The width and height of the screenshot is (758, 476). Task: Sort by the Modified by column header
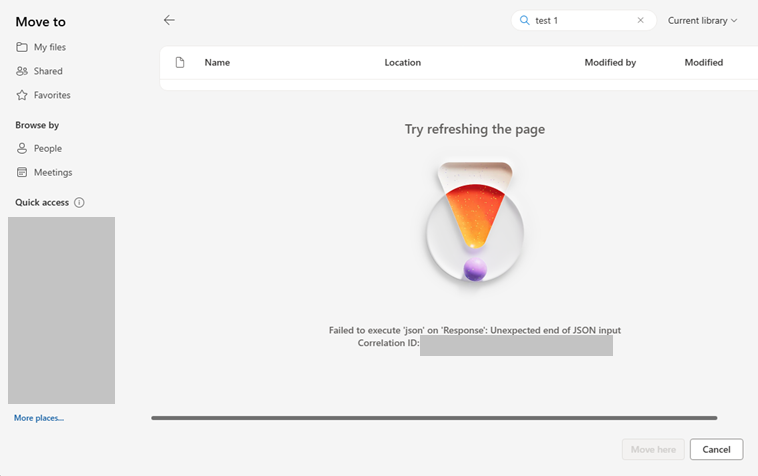pyautogui.click(x=610, y=62)
